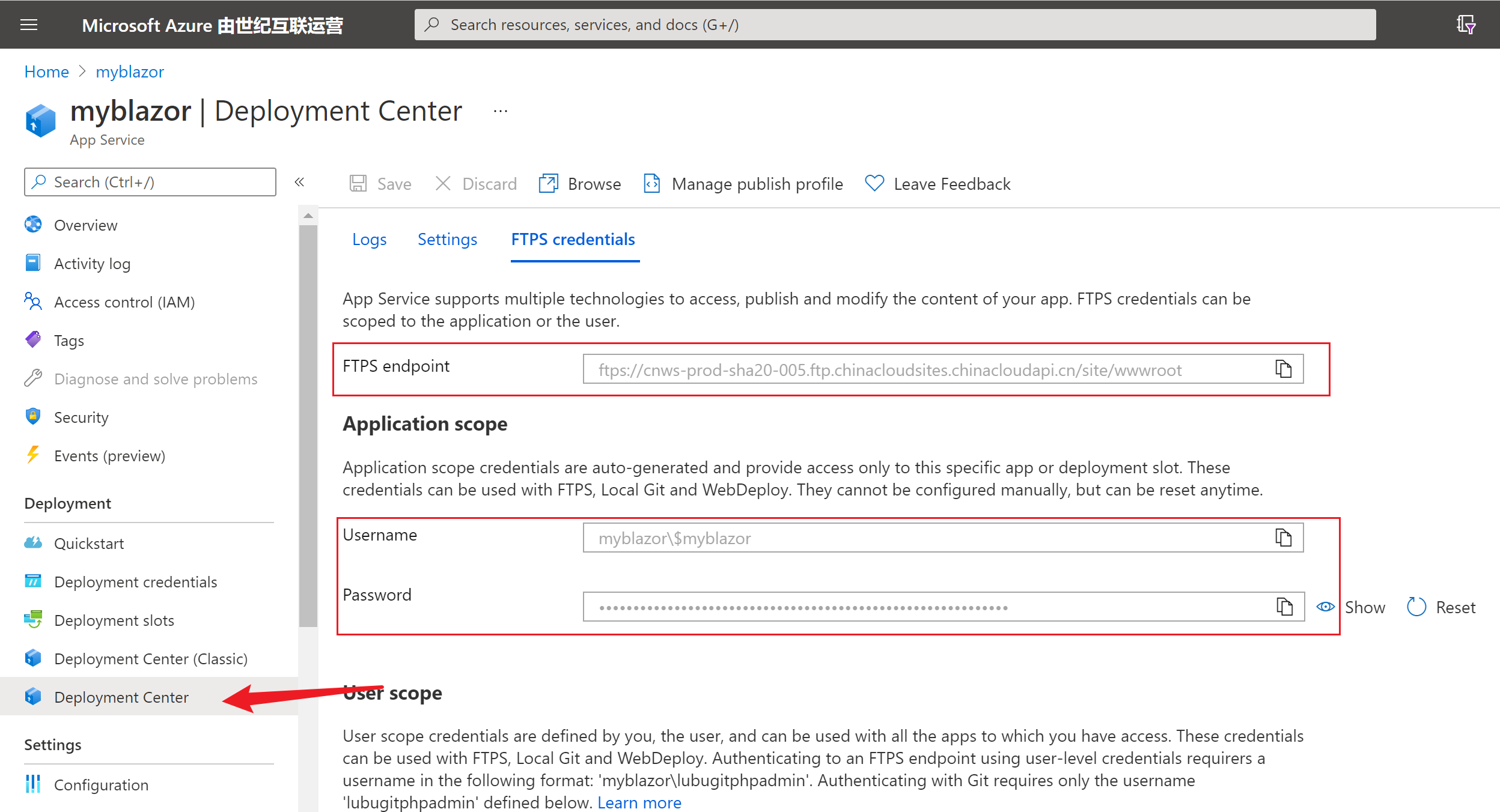
Task: Go to Home breadcrumb
Action: click(x=46, y=71)
